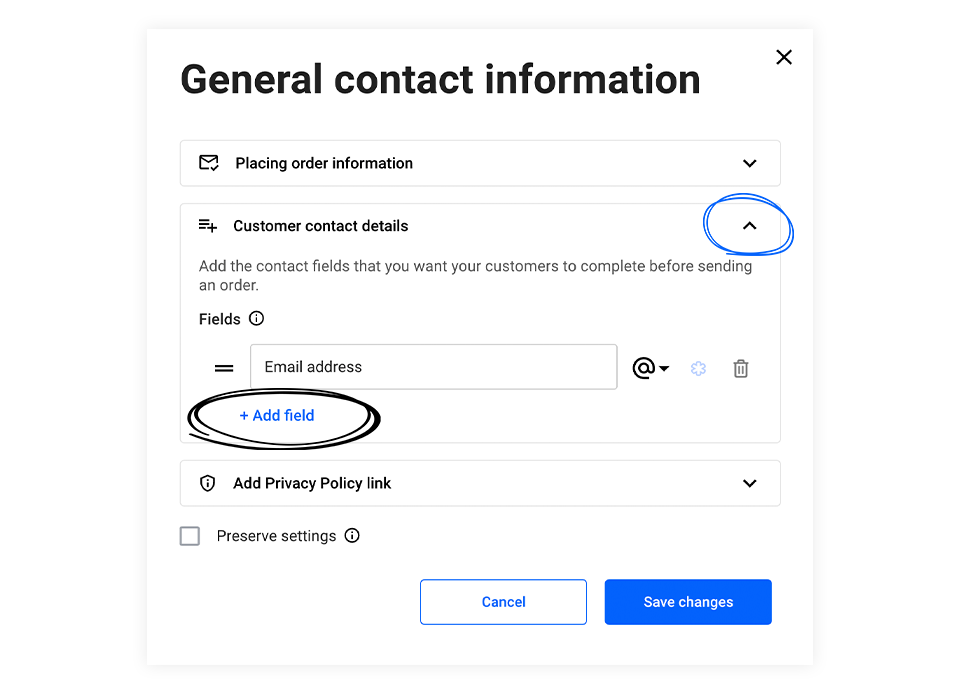This screenshot has width=960, height=694.
Task: Enable the Preserve settings checkbox
Action: (189, 536)
